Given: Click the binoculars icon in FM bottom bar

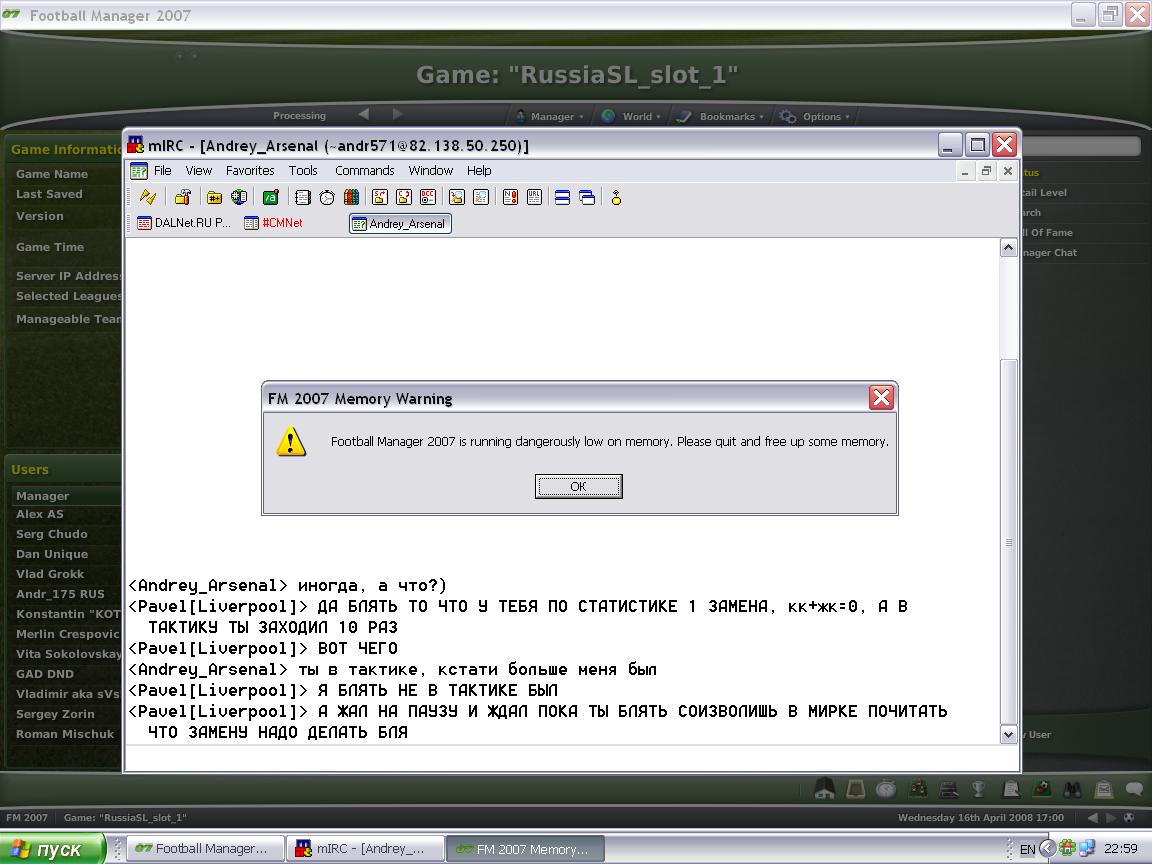Looking at the screenshot, I should (1071, 789).
